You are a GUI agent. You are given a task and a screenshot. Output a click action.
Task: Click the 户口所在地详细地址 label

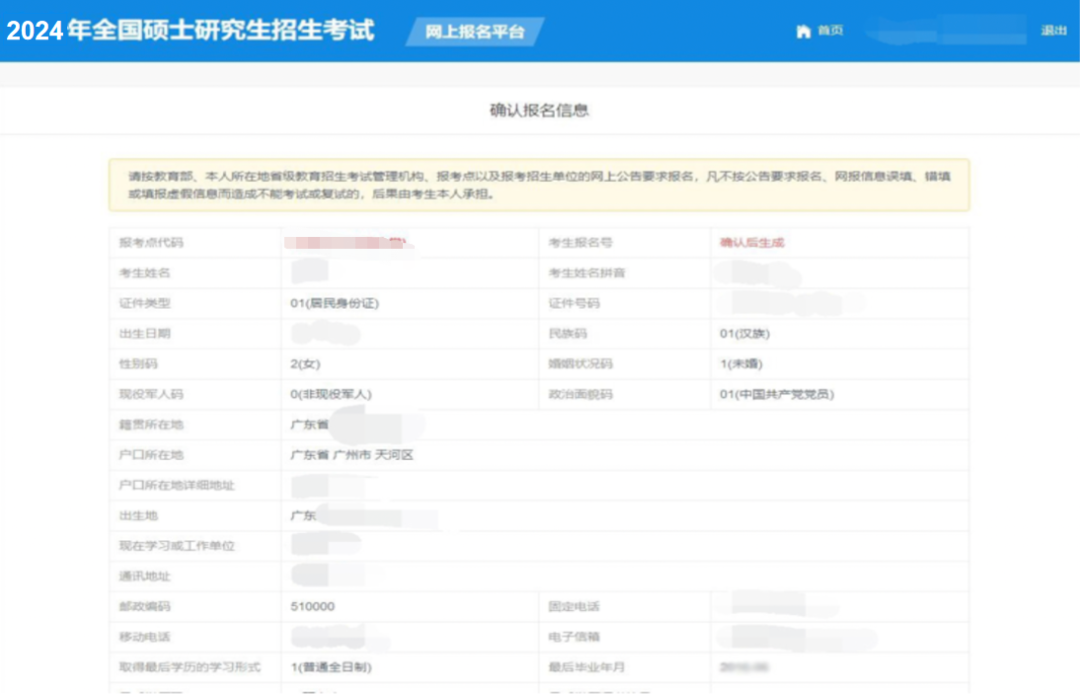tap(177, 485)
